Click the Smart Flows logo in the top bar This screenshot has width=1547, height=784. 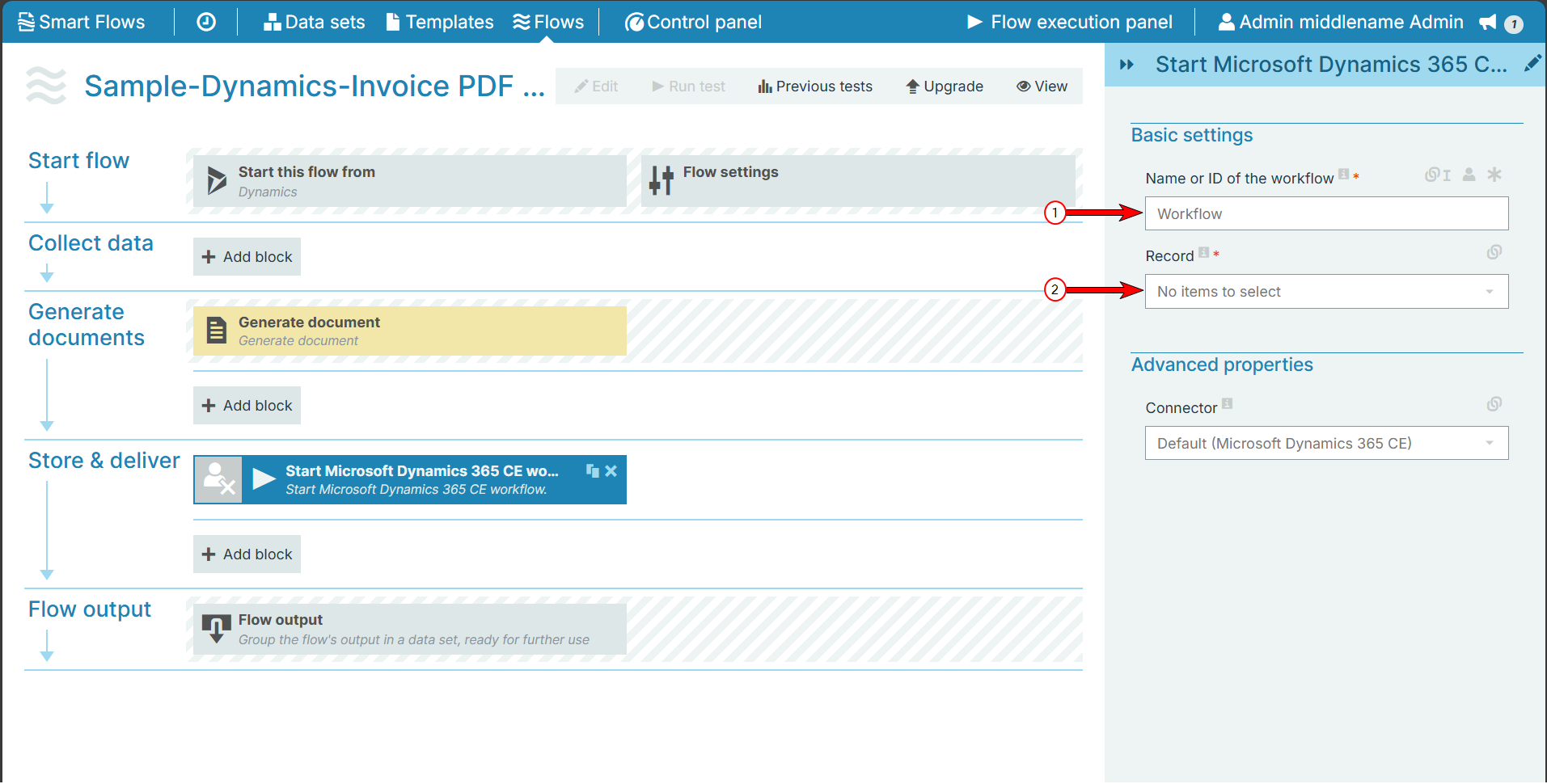(x=81, y=22)
